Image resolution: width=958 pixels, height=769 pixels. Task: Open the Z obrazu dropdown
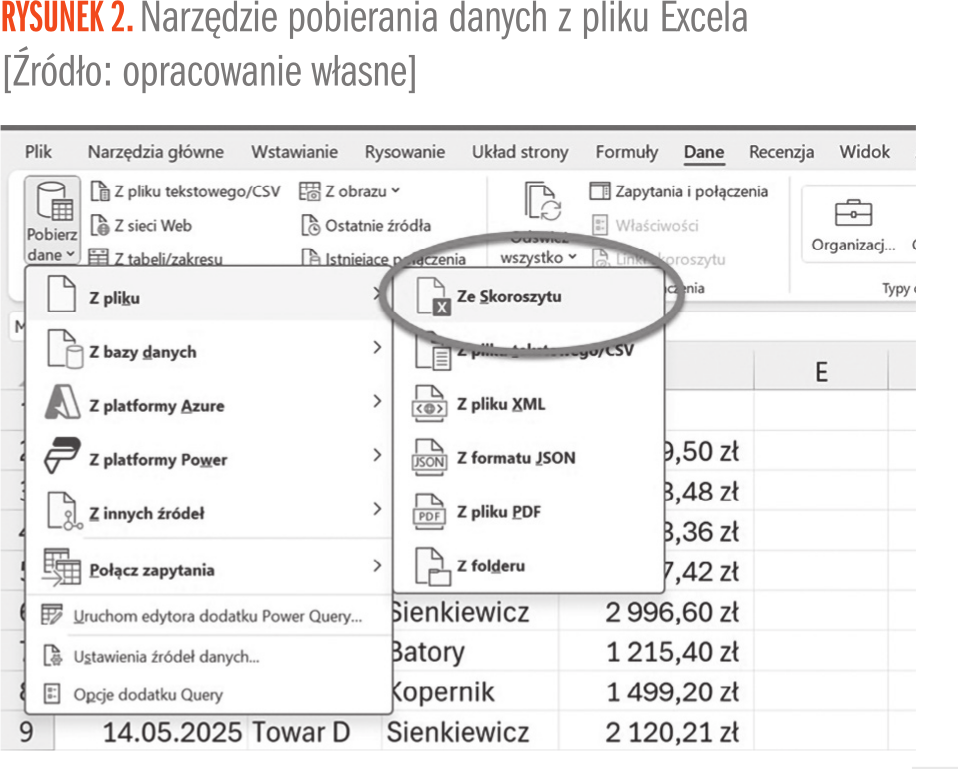394,191
